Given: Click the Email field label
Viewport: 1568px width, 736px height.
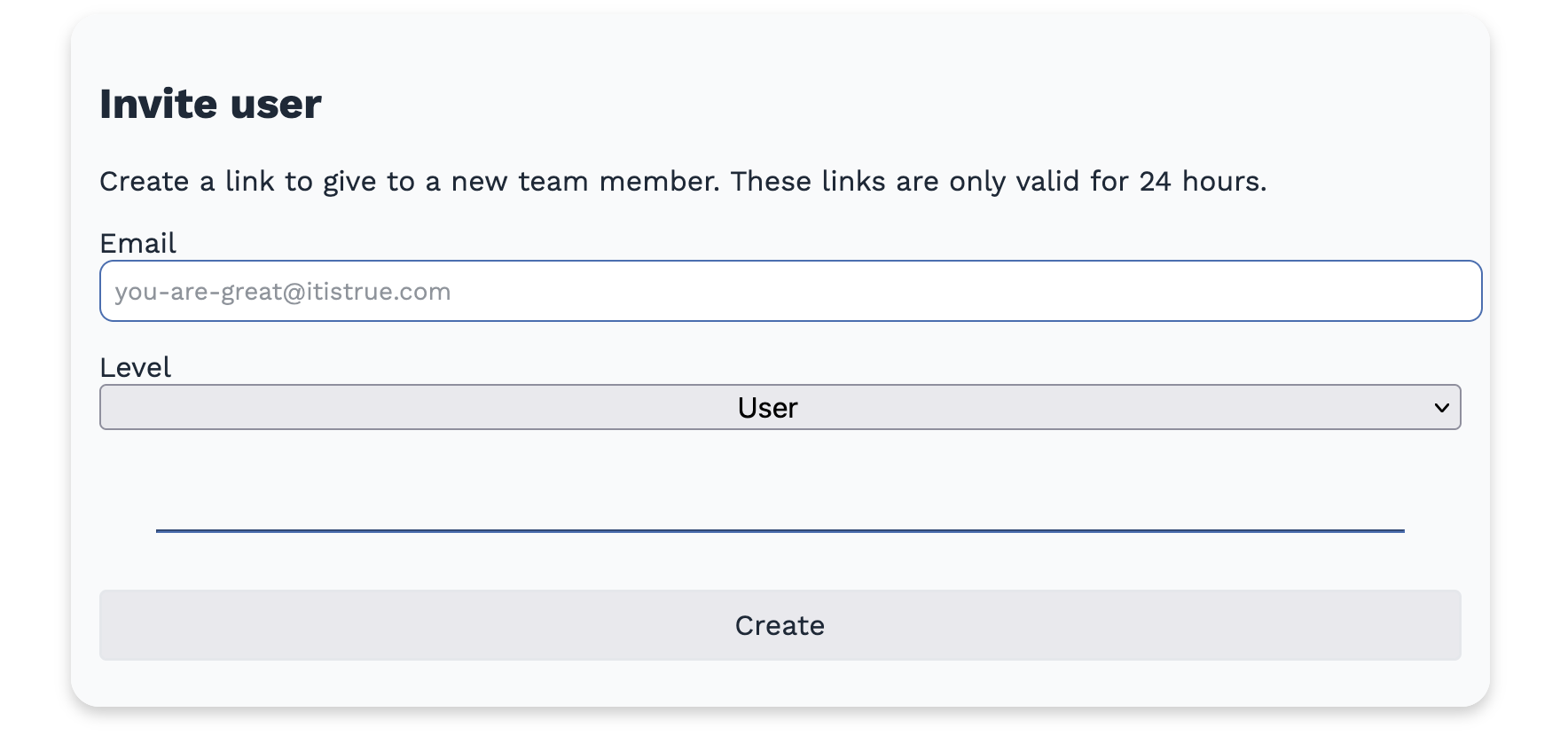Looking at the screenshot, I should pyautogui.click(x=137, y=243).
